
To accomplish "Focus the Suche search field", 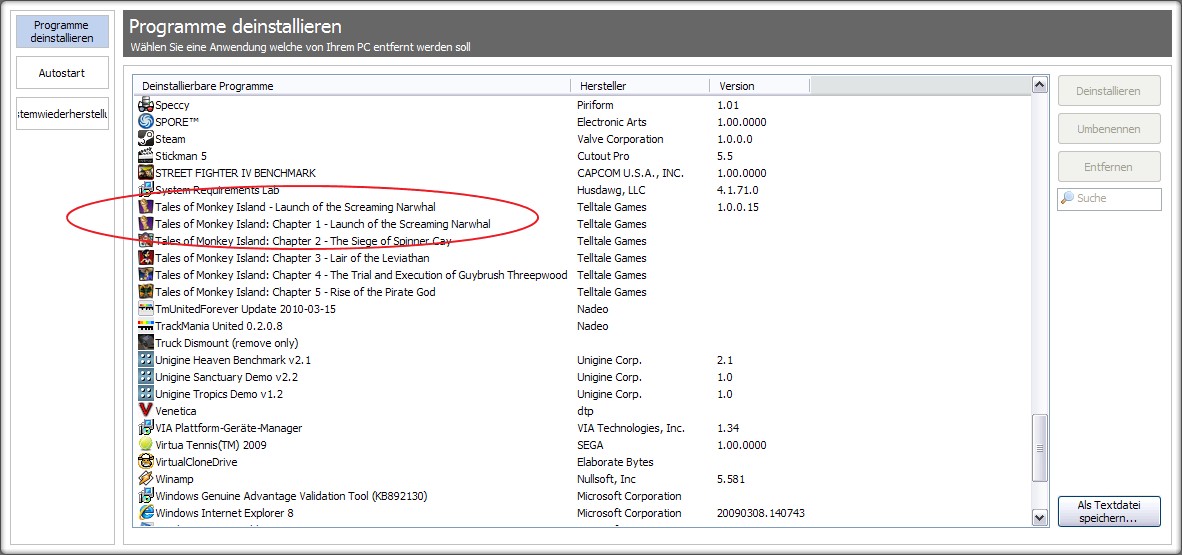I will 1110,199.
